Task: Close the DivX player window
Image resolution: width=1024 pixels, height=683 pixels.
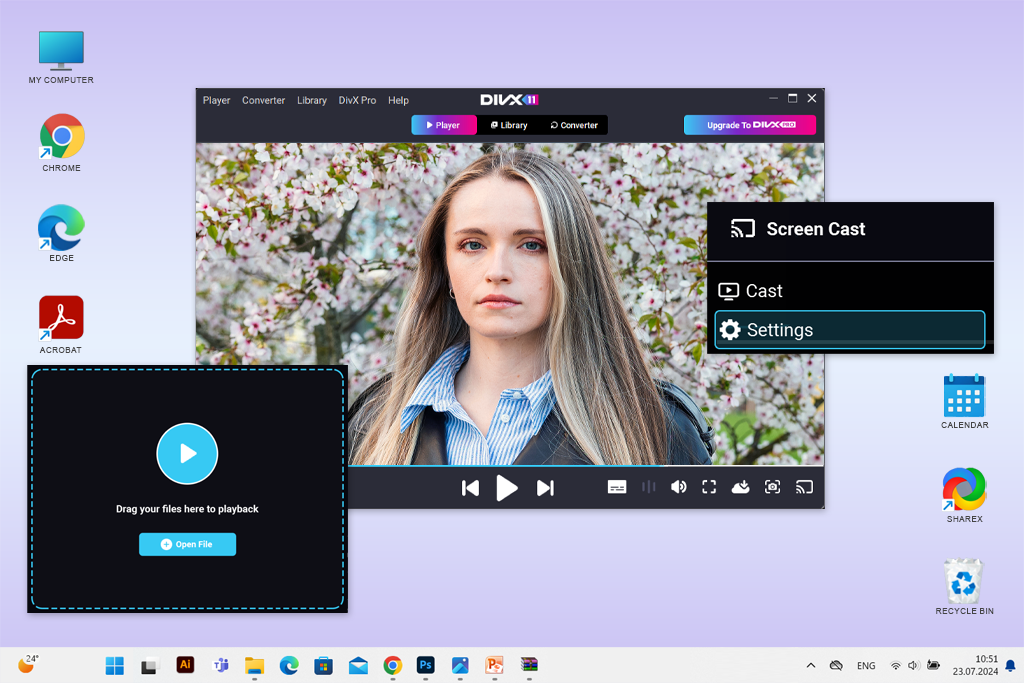Action: click(x=812, y=98)
